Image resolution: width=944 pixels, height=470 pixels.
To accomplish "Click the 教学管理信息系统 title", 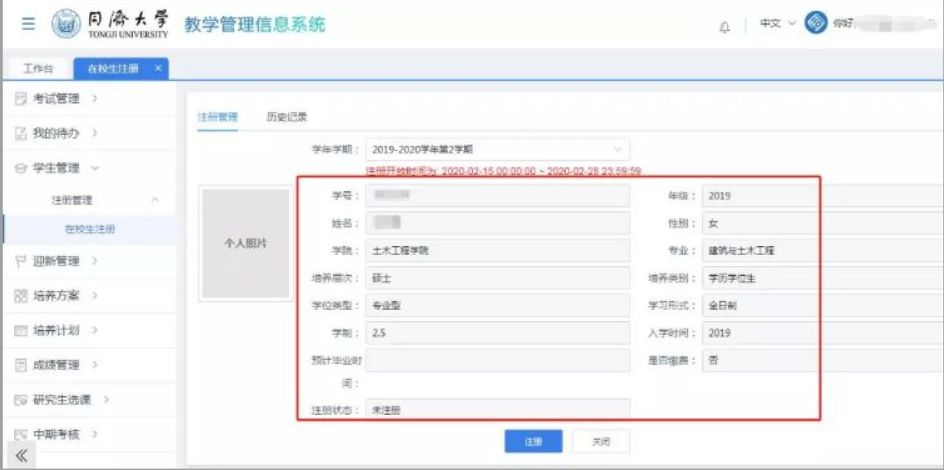I will 255,25.
